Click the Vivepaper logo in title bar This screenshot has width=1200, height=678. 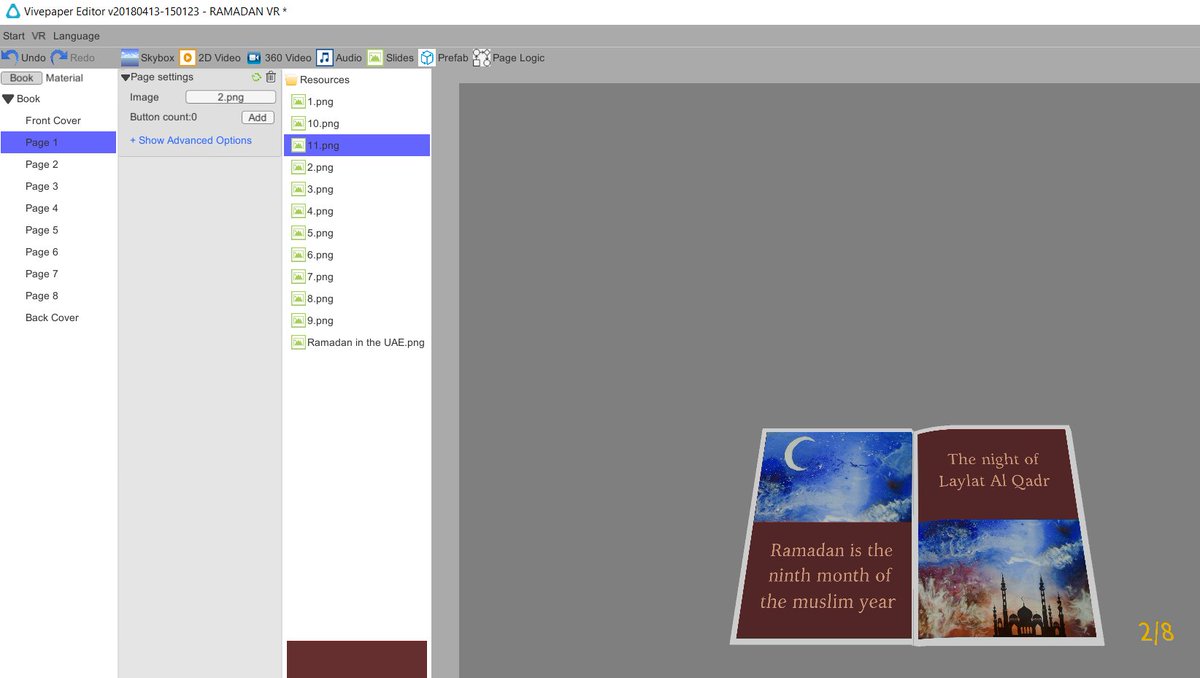12,11
